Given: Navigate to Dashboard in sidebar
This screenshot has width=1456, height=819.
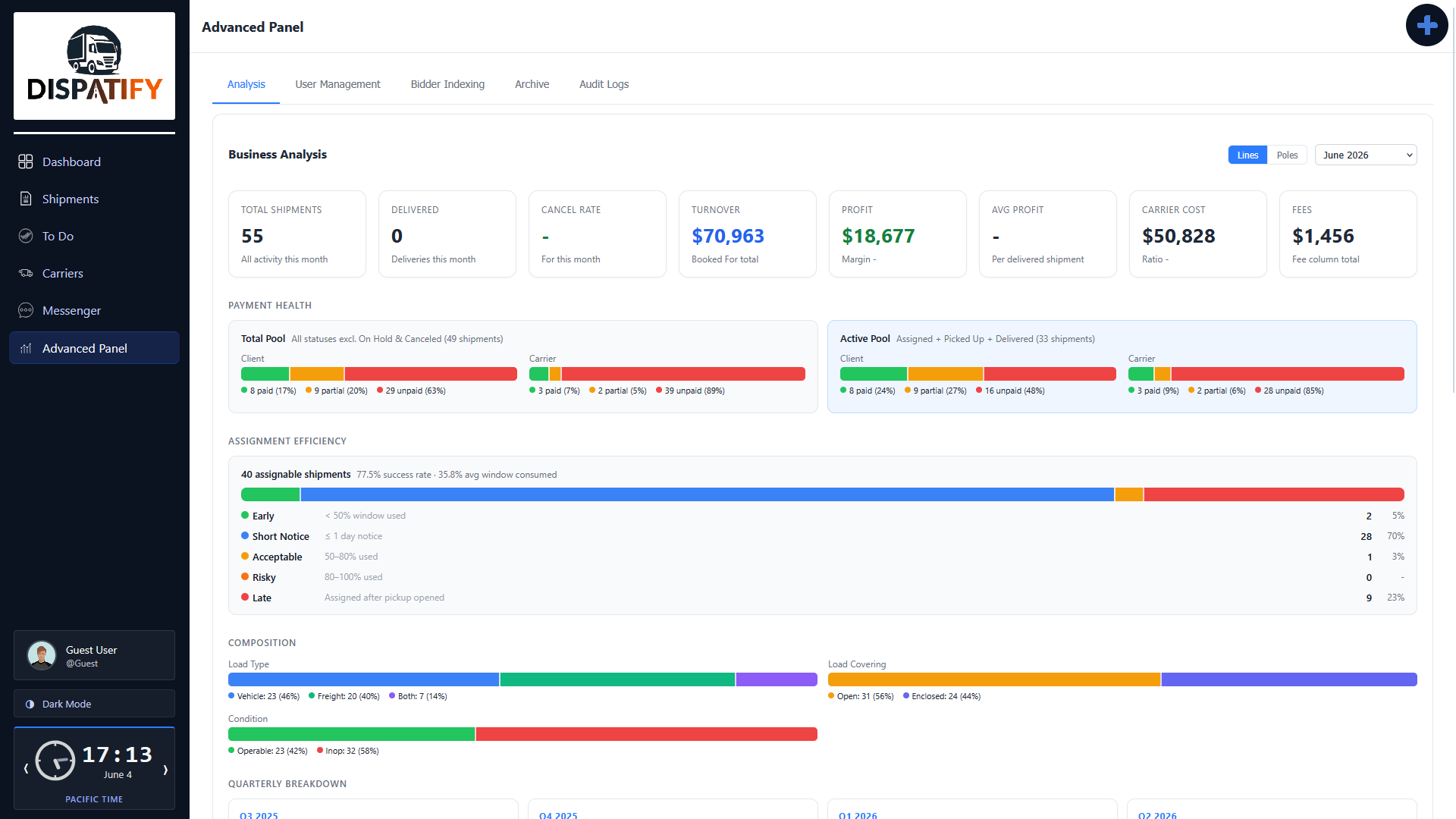Looking at the screenshot, I should [94, 162].
